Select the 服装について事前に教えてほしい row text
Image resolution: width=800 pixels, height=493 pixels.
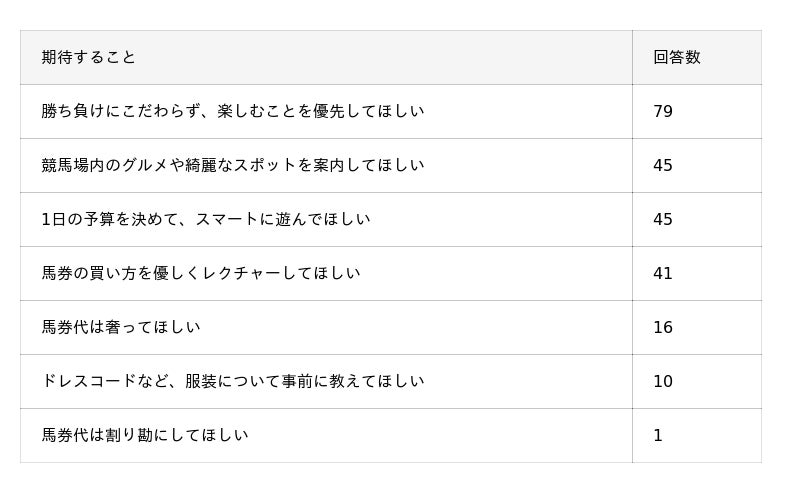pos(232,382)
